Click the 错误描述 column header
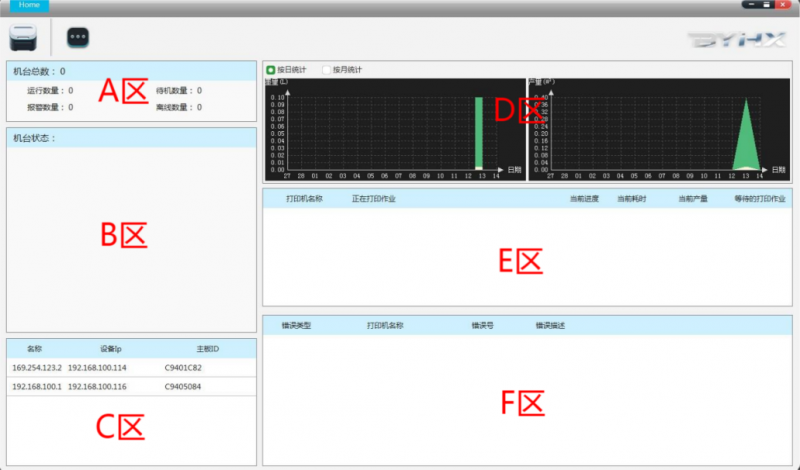 (x=550, y=326)
